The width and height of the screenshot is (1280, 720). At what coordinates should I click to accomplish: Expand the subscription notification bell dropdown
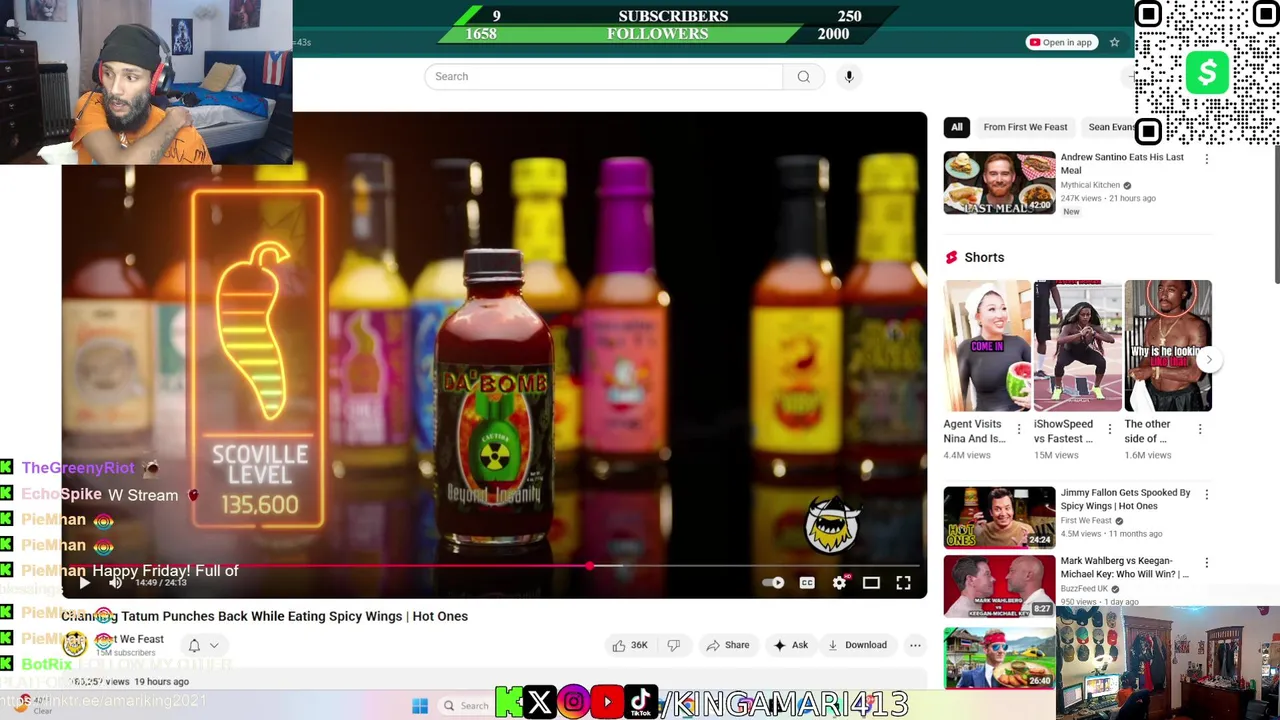pos(203,646)
